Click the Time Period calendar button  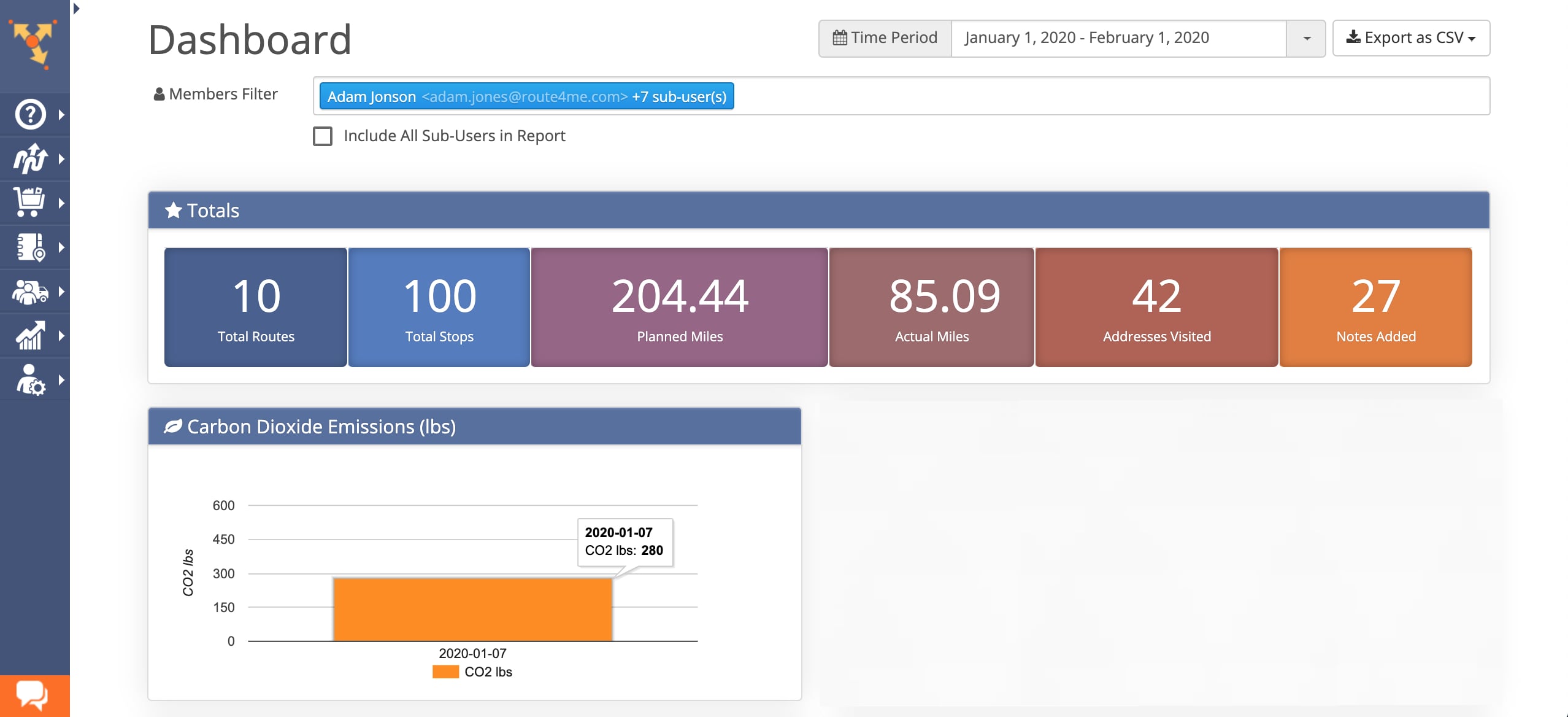885,38
